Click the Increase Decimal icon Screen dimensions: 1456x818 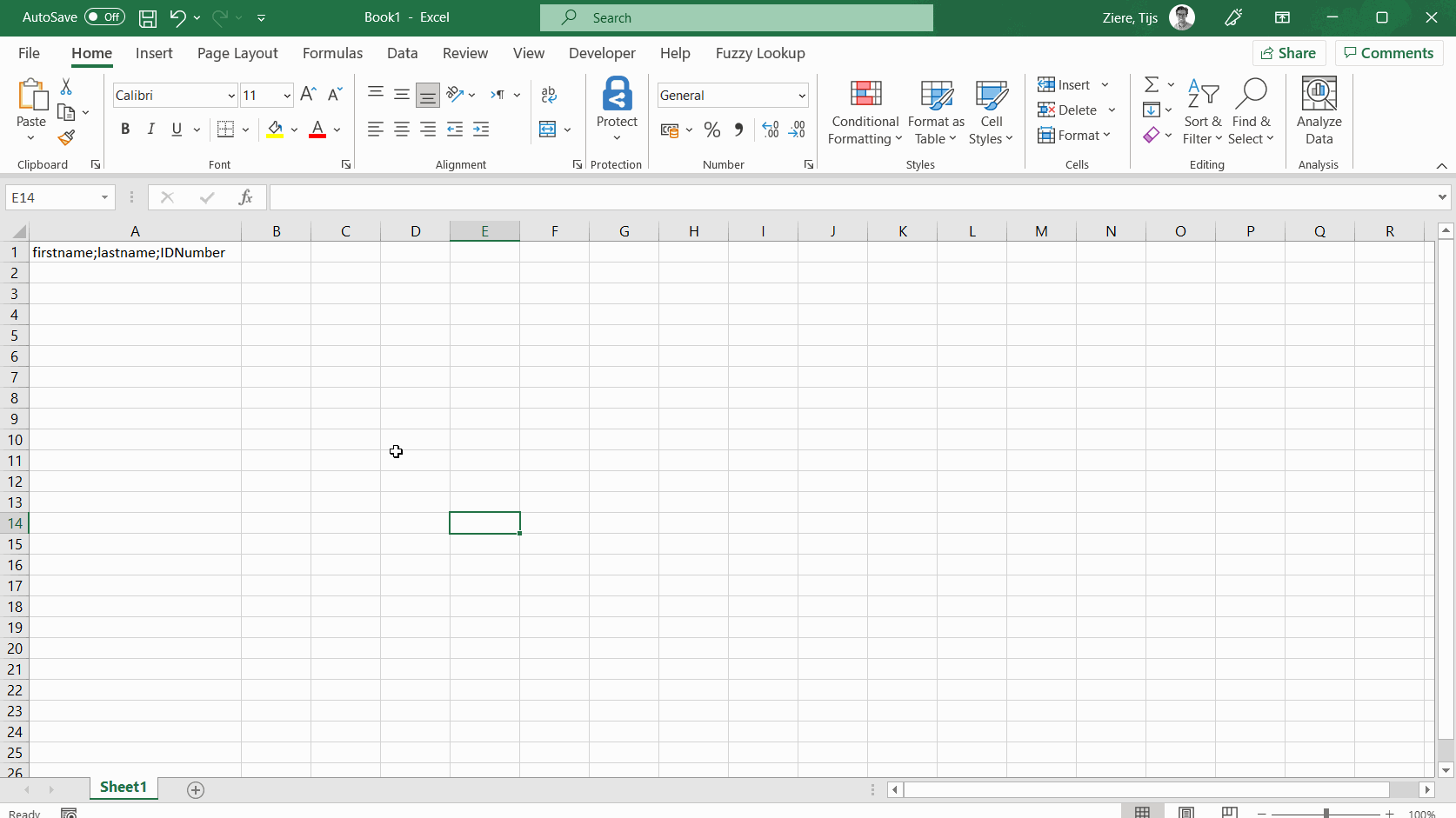(x=771, y=130)
